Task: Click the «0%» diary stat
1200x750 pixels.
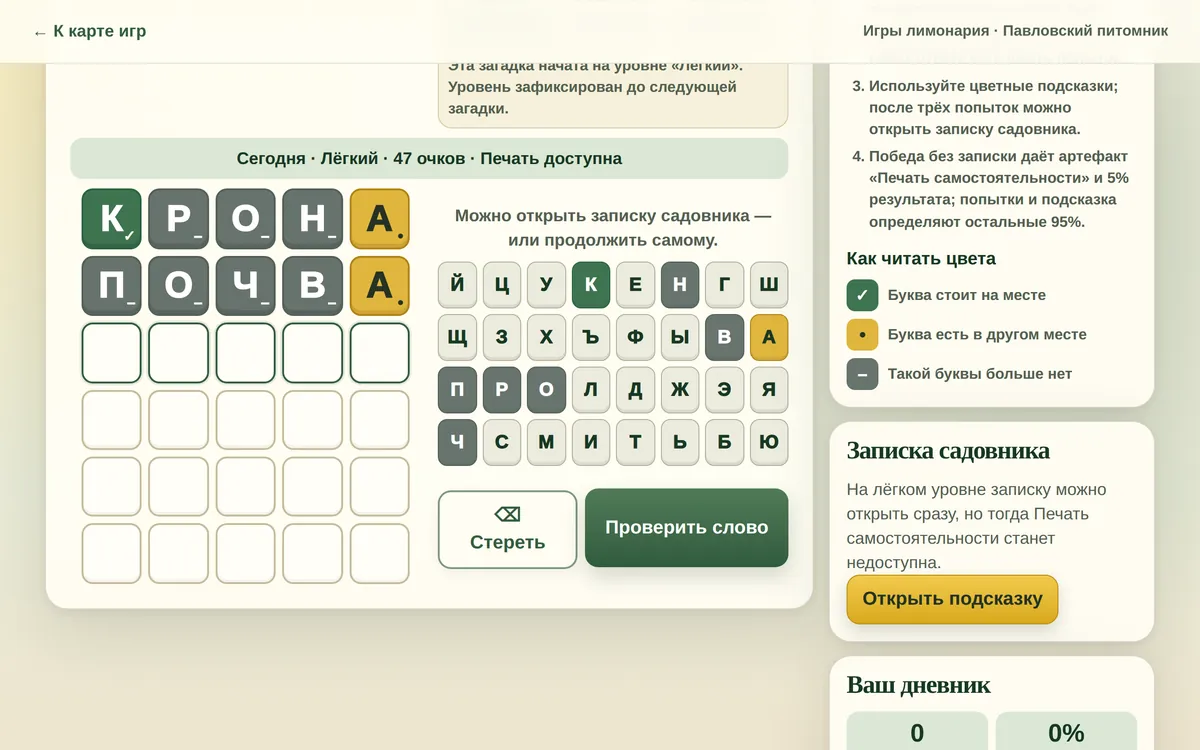Action: [x=1066, y=732]
